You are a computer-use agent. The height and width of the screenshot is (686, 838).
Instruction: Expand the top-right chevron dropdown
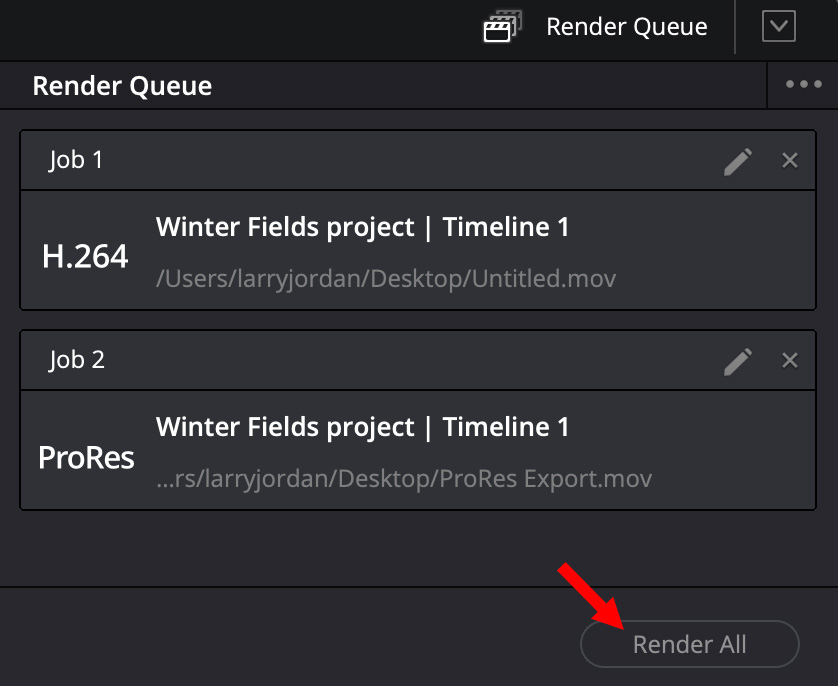pyautogui.click(x=778, y=27)
